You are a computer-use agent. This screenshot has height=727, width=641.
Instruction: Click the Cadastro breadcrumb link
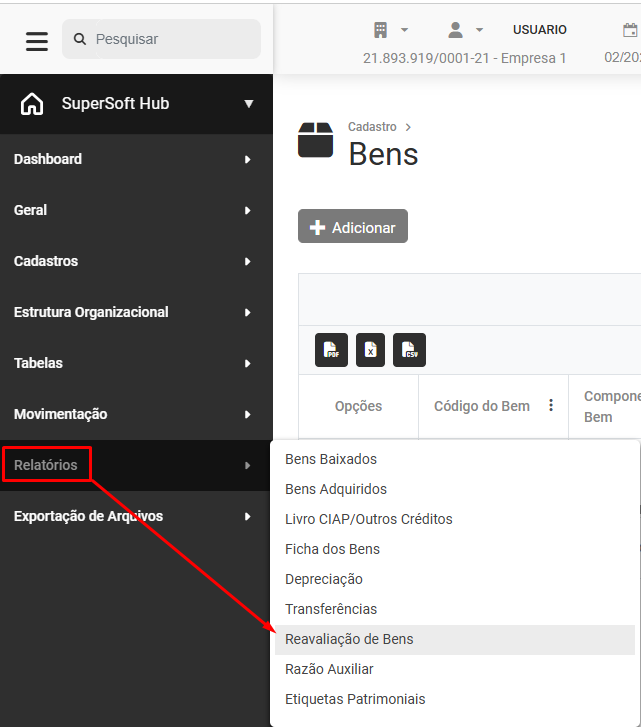[372, 127]
